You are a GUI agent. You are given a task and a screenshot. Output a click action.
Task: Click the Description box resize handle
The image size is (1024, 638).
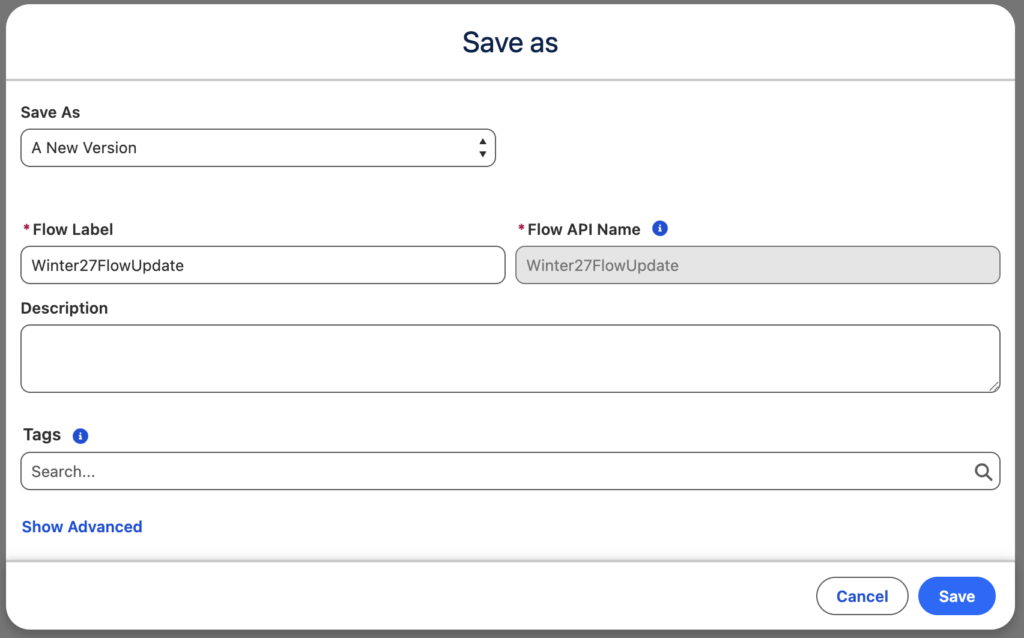click(993, 386)
